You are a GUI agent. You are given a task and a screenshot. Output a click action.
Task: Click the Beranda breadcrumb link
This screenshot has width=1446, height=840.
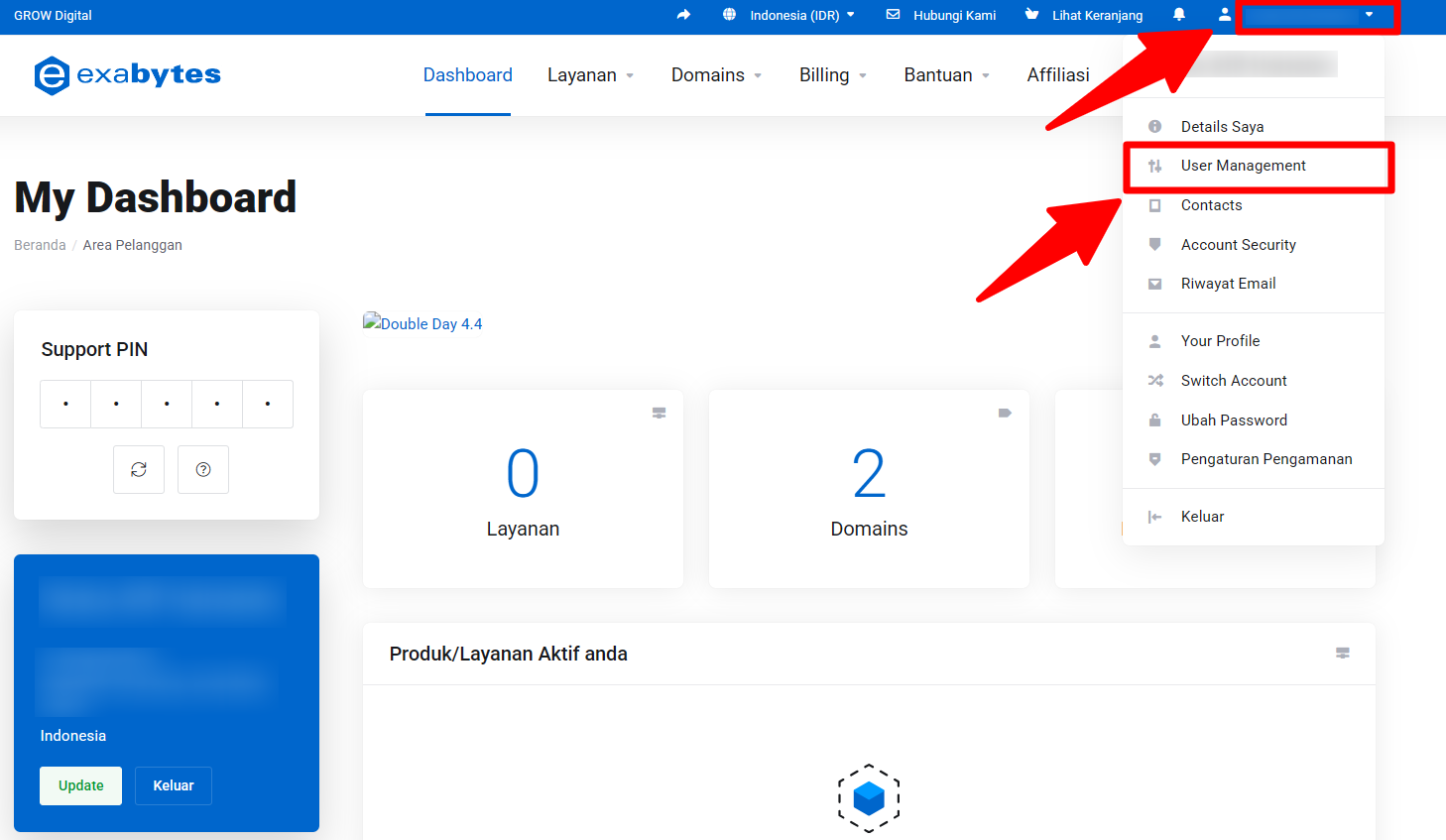click(40, 245)
